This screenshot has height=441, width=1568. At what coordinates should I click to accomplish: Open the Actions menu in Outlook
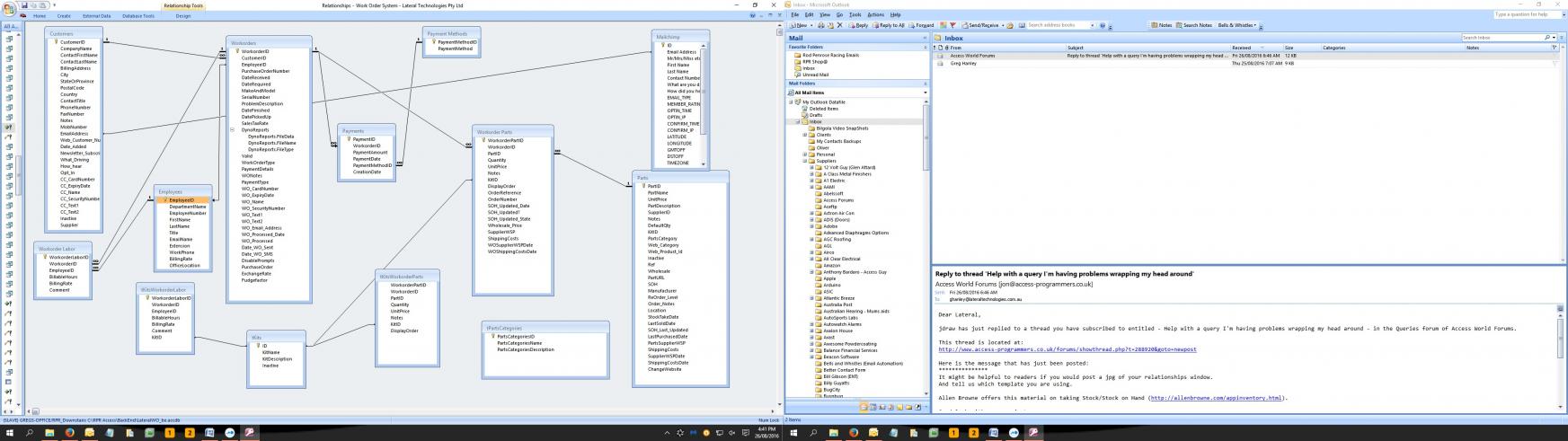click(x=876, y=14)
